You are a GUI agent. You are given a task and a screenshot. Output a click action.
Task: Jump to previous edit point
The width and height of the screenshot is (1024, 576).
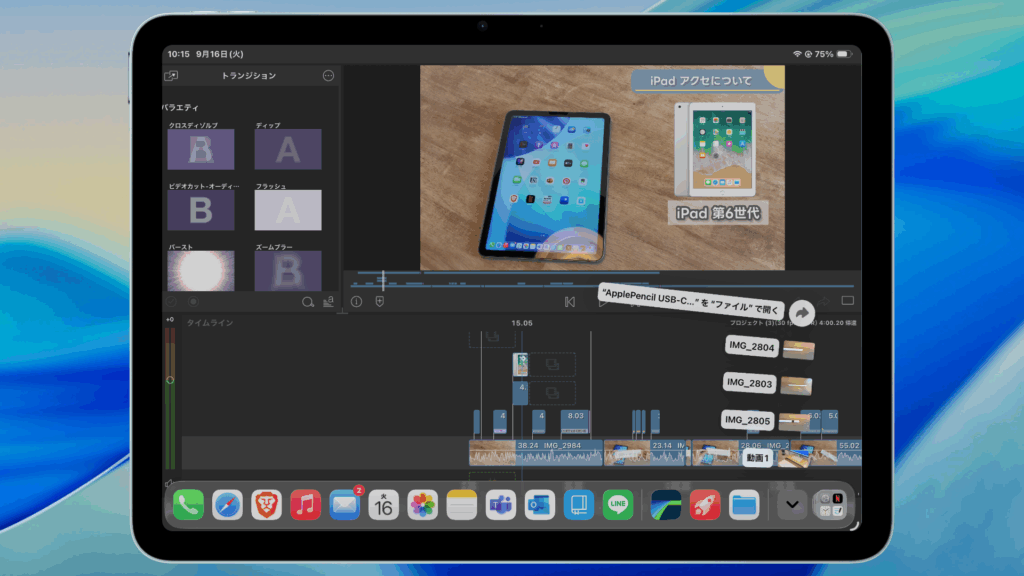[x=569, y=301]
